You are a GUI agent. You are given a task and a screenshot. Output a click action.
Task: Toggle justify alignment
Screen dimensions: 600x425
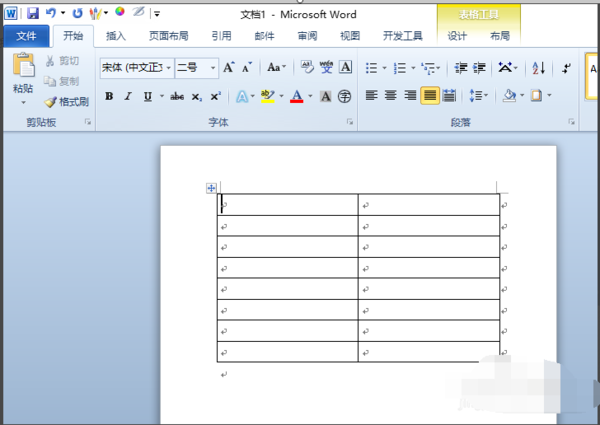pos(430,95)
